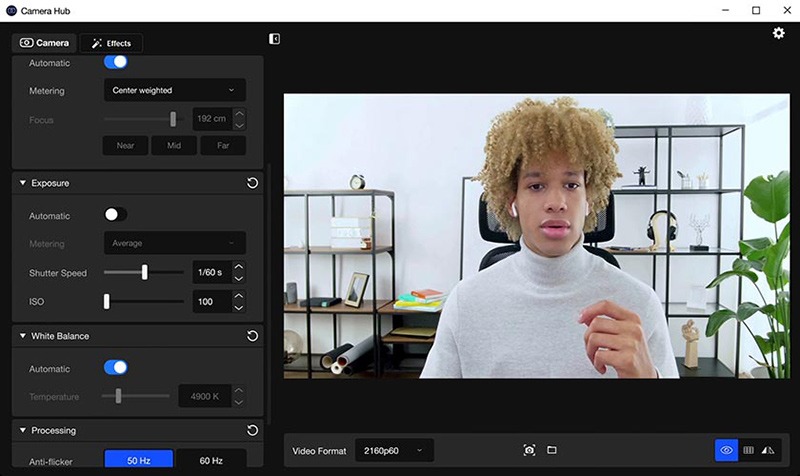The width and height of the screenshot is (800, 476).
Task: Set anti-flicker to 60 Hz
Action: (211, 460)
